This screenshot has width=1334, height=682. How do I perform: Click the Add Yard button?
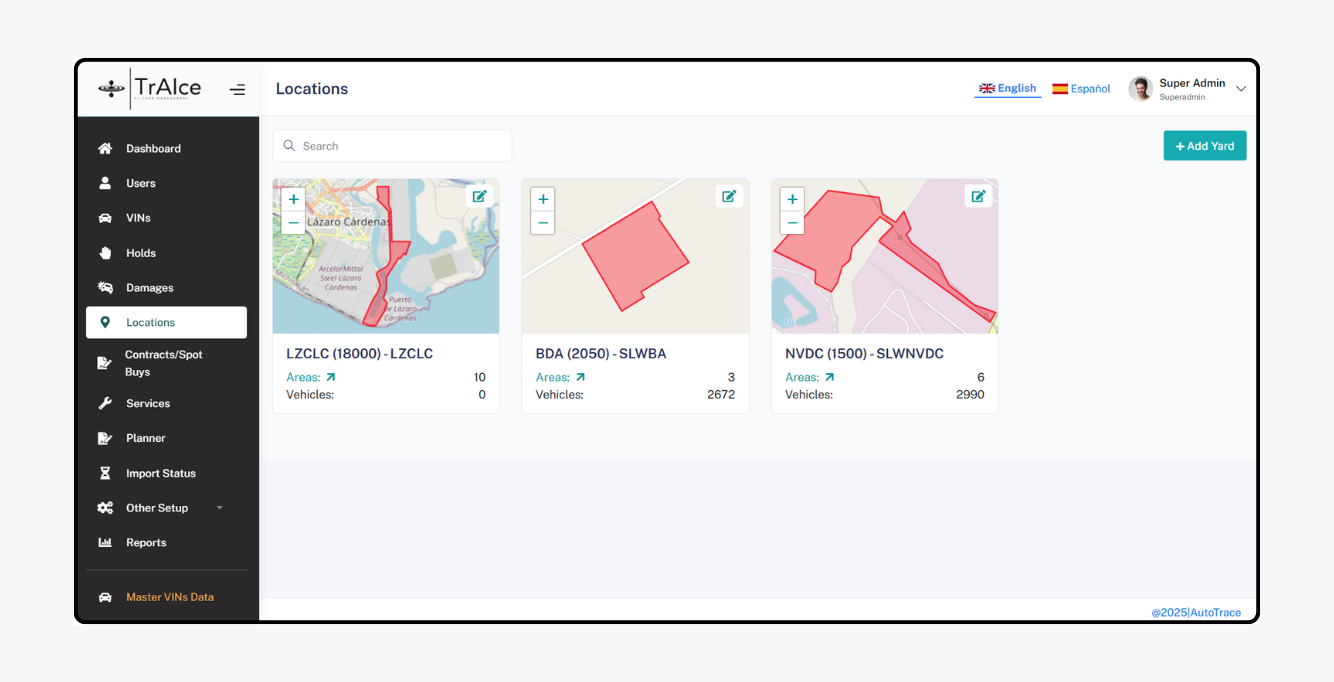(1204, 146)
